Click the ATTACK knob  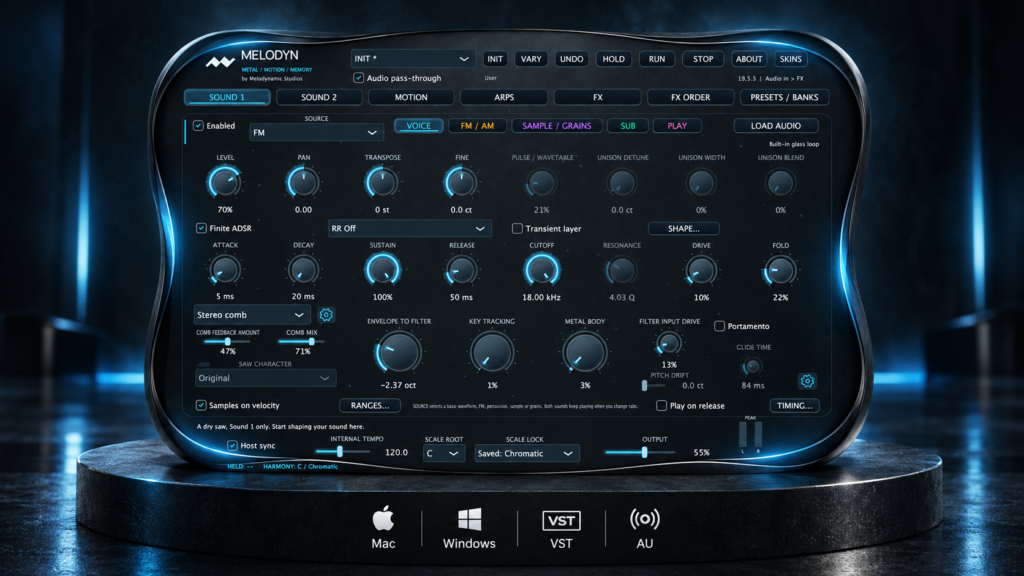(225, 270)
